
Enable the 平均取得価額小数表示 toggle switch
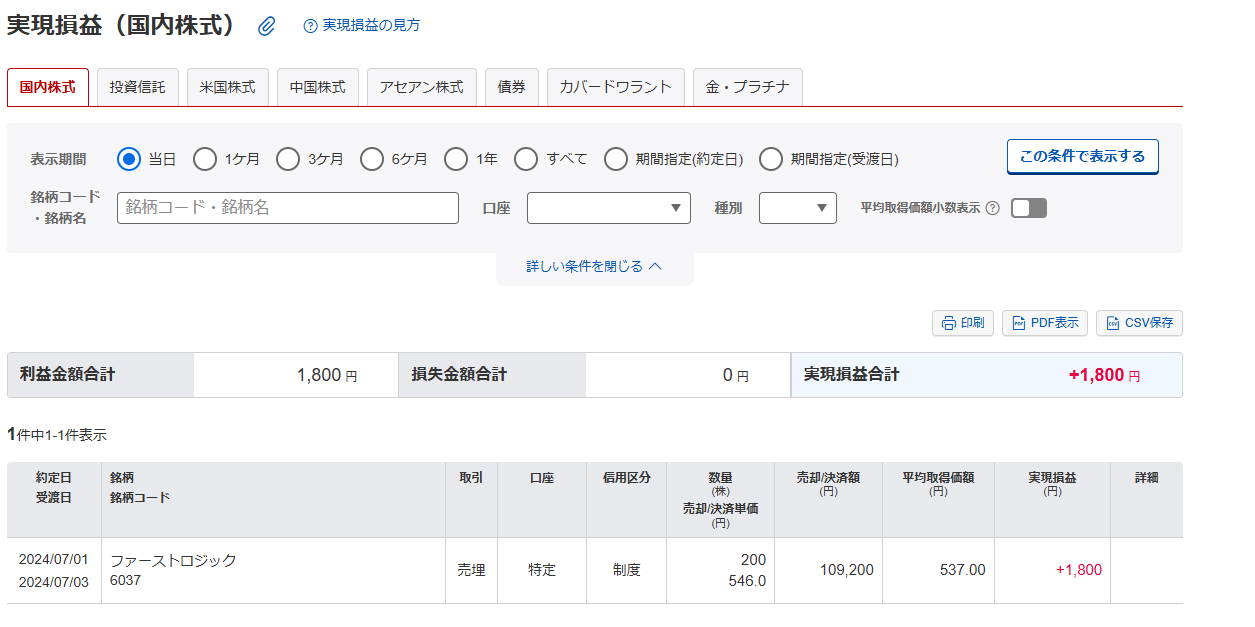[1028, 208]
